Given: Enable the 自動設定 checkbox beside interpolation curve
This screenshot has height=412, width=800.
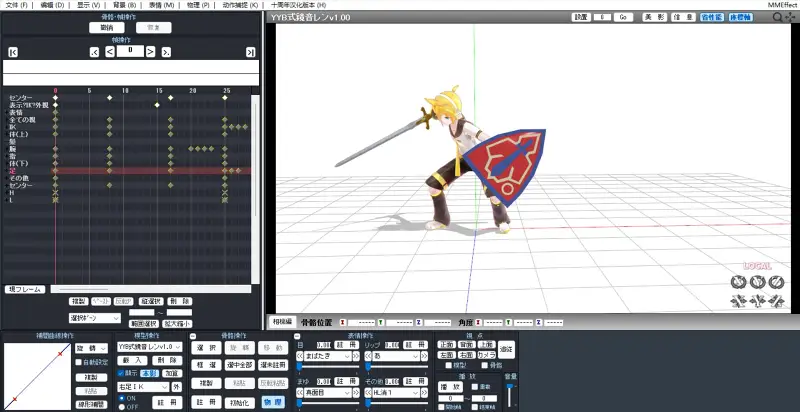Looking at the screenshot, I should [x=79, y=362].
